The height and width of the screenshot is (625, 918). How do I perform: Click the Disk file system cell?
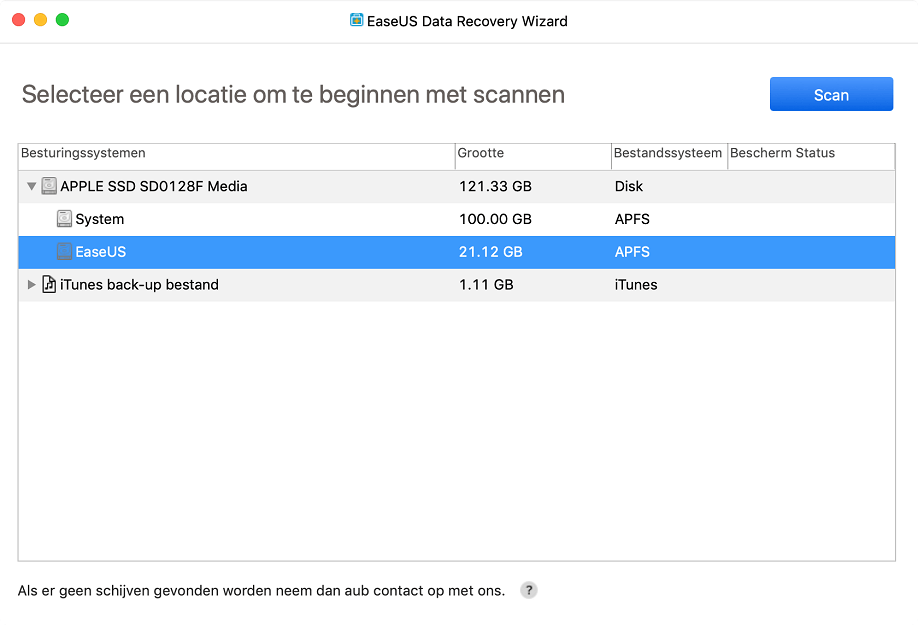[629, 186]
